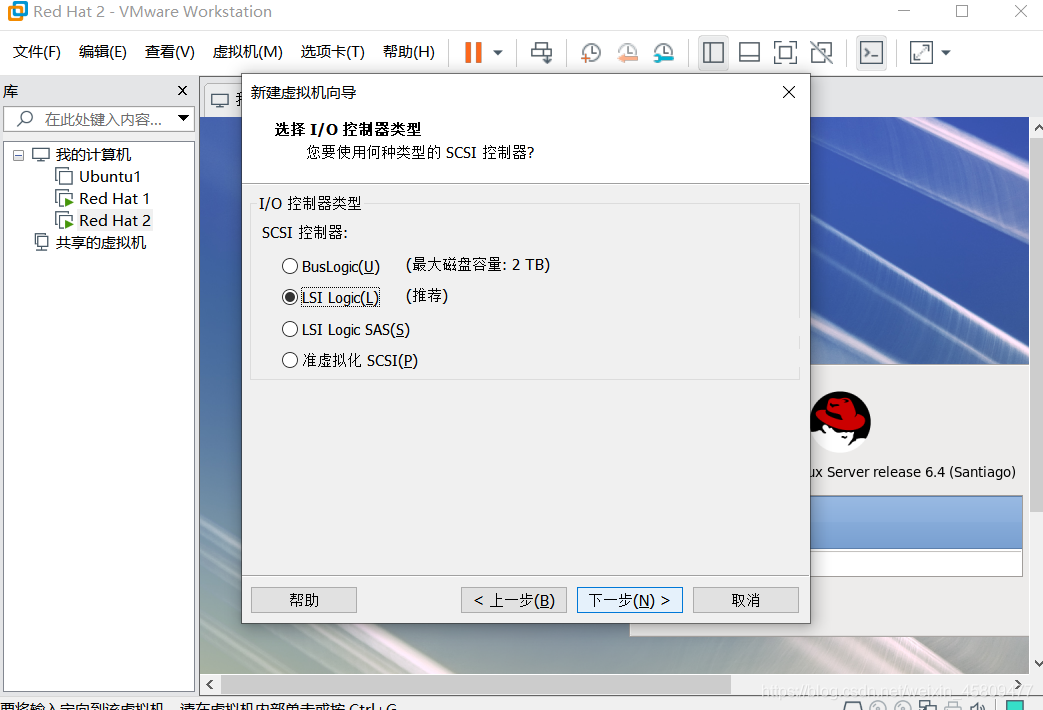The width and height of the screenshot is (1043, 710).
Task: Open the power options dropdown beside pause
Action: tap(498, 53)
